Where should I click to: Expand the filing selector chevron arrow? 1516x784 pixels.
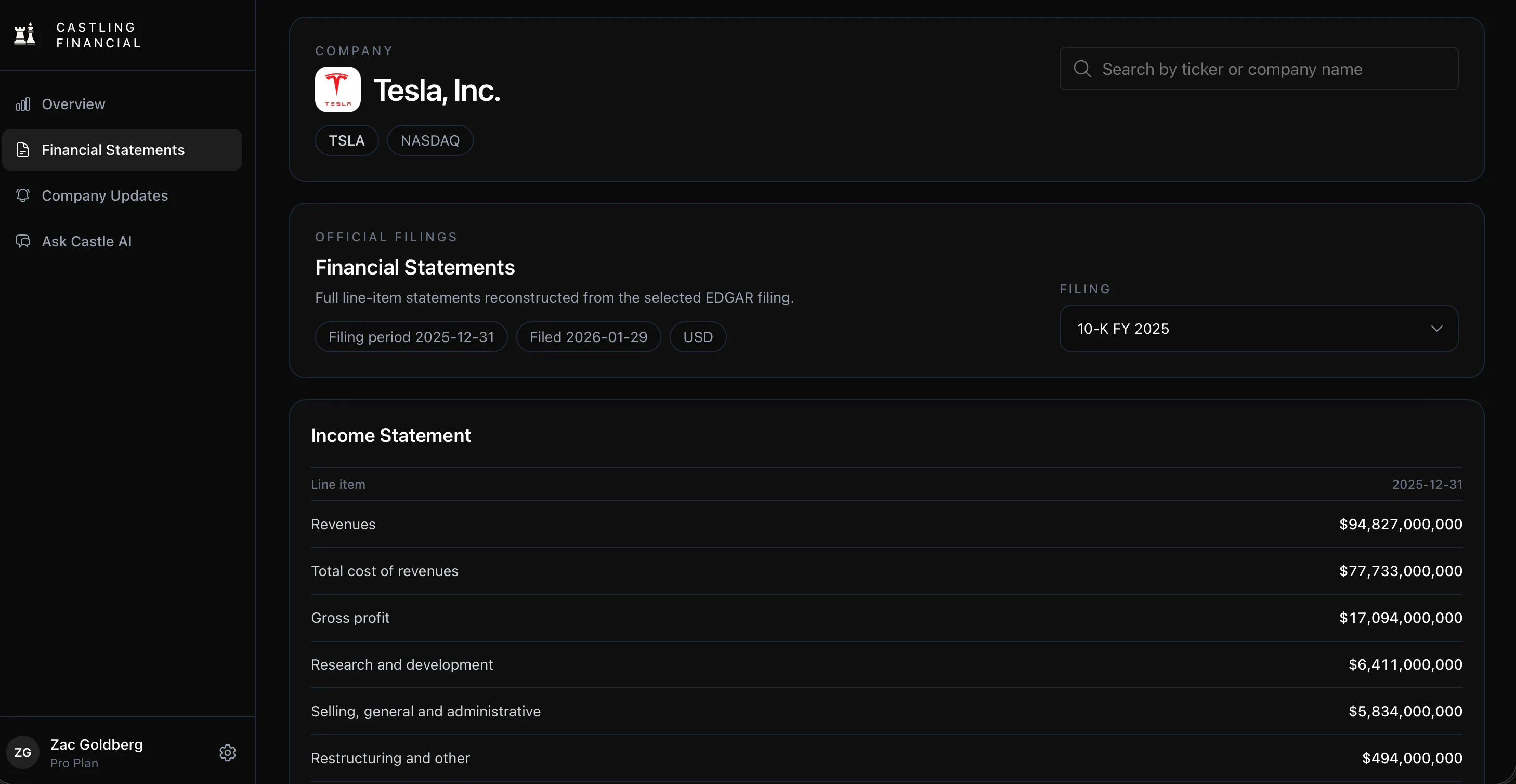tap(1436, 329)
